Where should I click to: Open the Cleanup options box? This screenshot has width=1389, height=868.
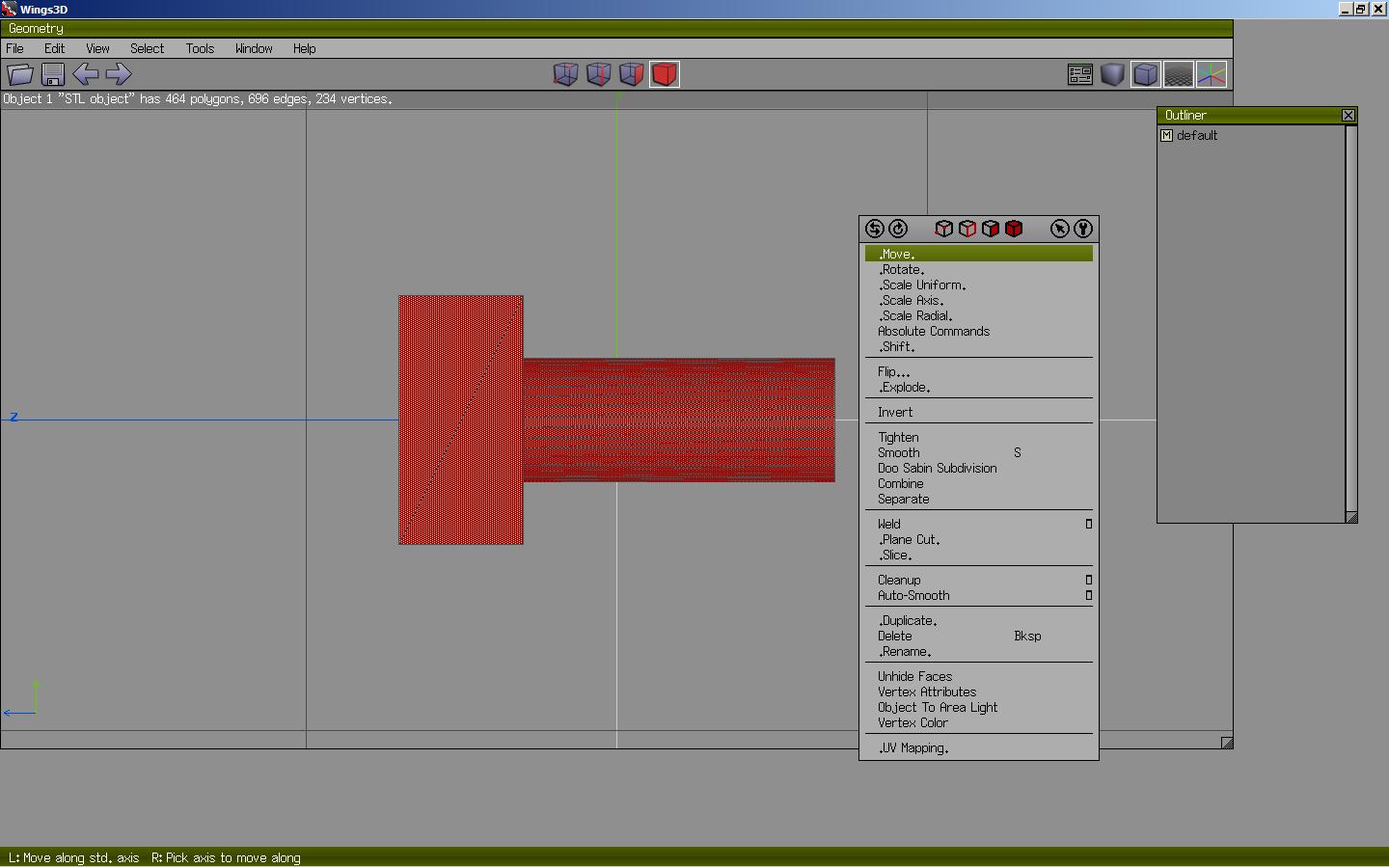1089,580
